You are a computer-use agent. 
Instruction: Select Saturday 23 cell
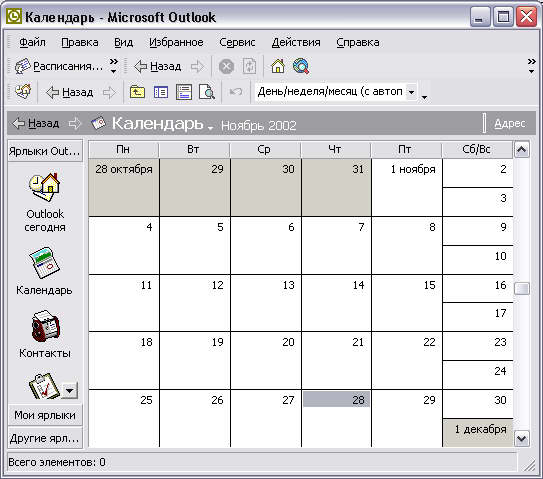pyautogui.click(x=478, y=346)
